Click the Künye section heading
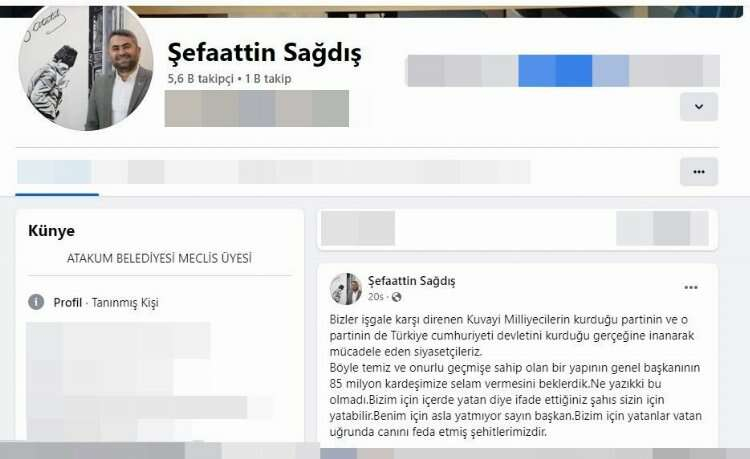The image size is (750, 459). pyautogui.click(x=52, y=231)
